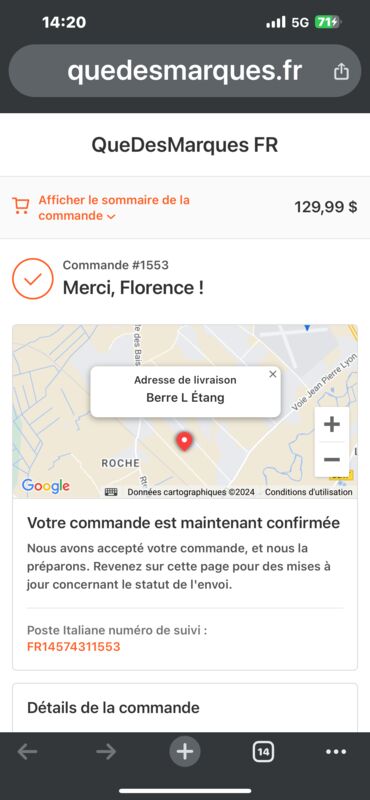The image size is (370, 800).
Task: Tap the Détails de la commande heading
Action: (113, 708)
